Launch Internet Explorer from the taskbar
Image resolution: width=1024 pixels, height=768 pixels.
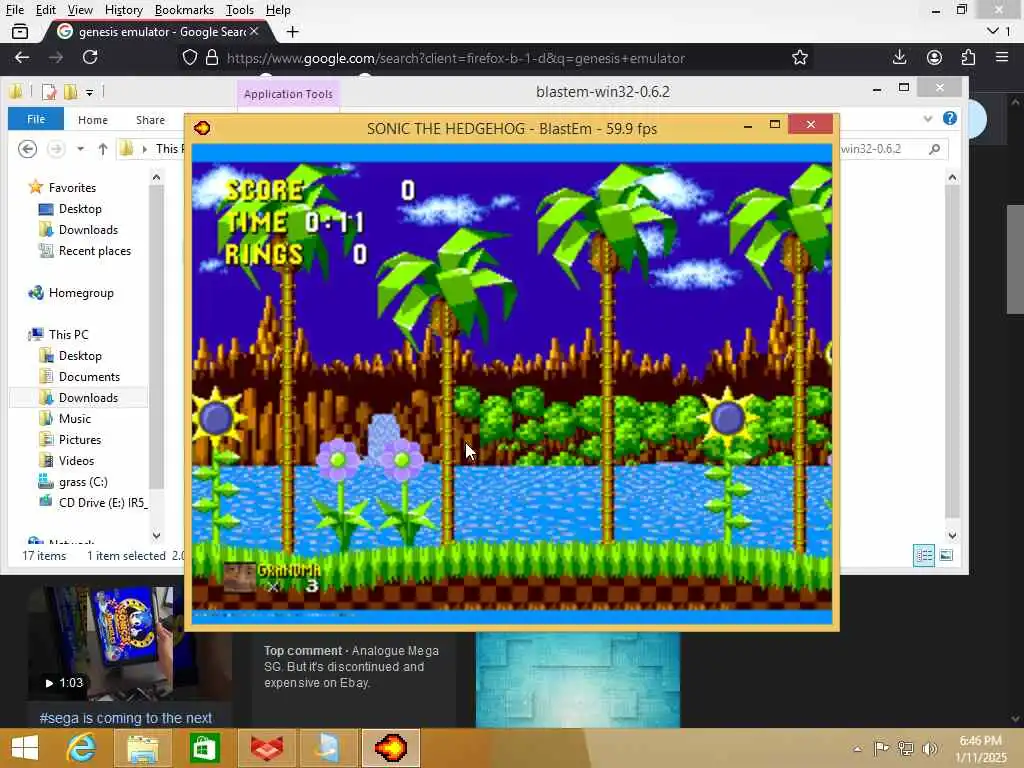tap(82, 748)
